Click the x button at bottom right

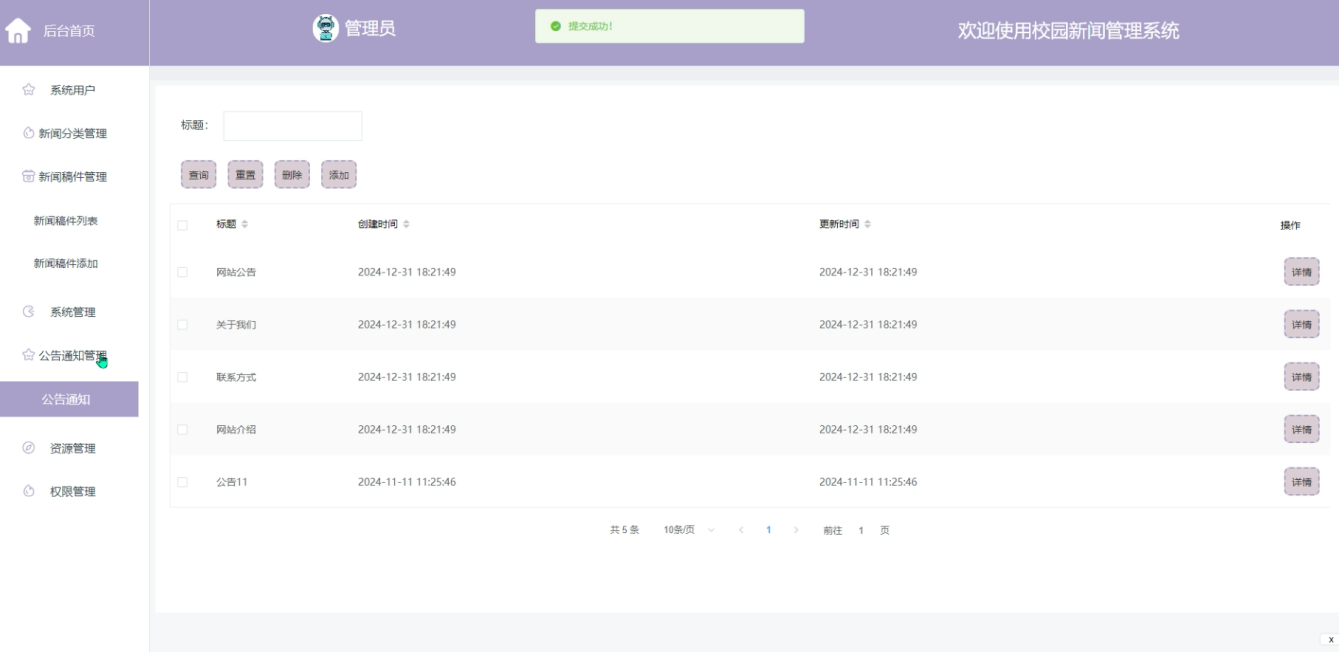click(1330, 639)
